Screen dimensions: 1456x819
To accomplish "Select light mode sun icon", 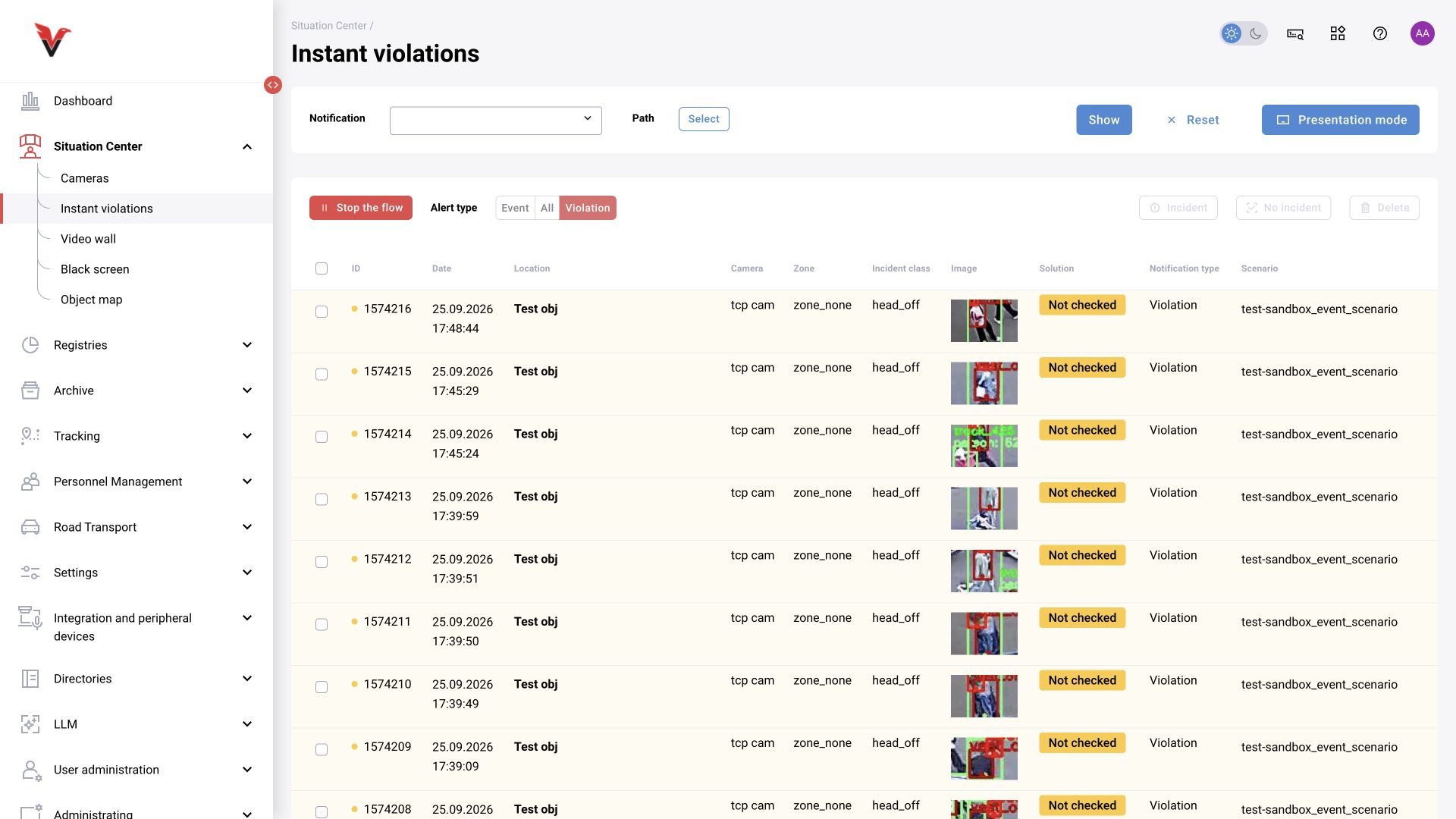I will click(1232, 33).
